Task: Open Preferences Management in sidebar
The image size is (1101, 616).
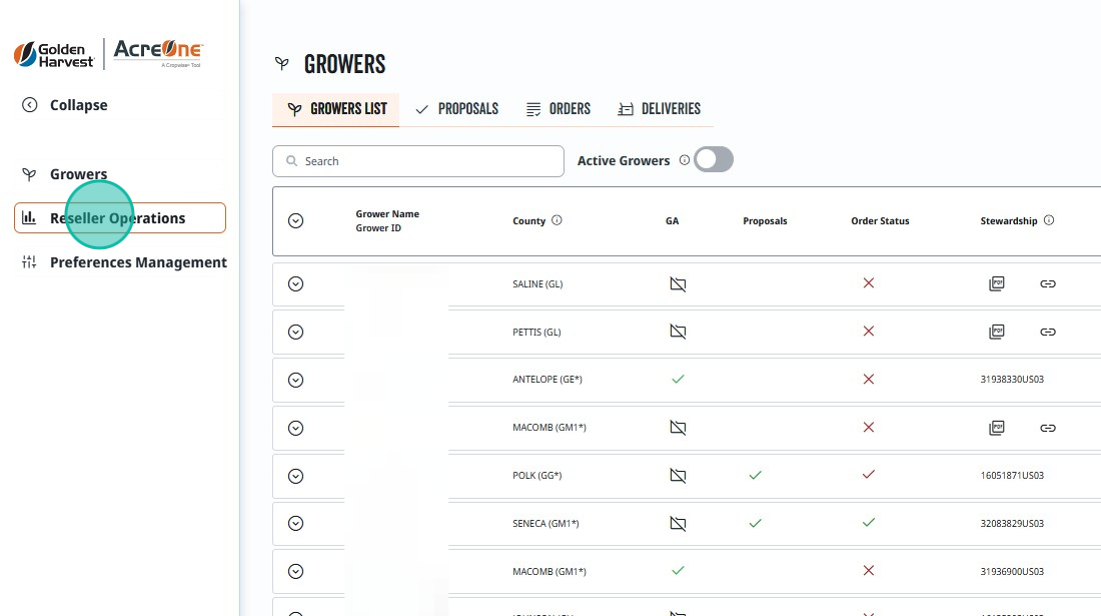Action: point(124,262)
